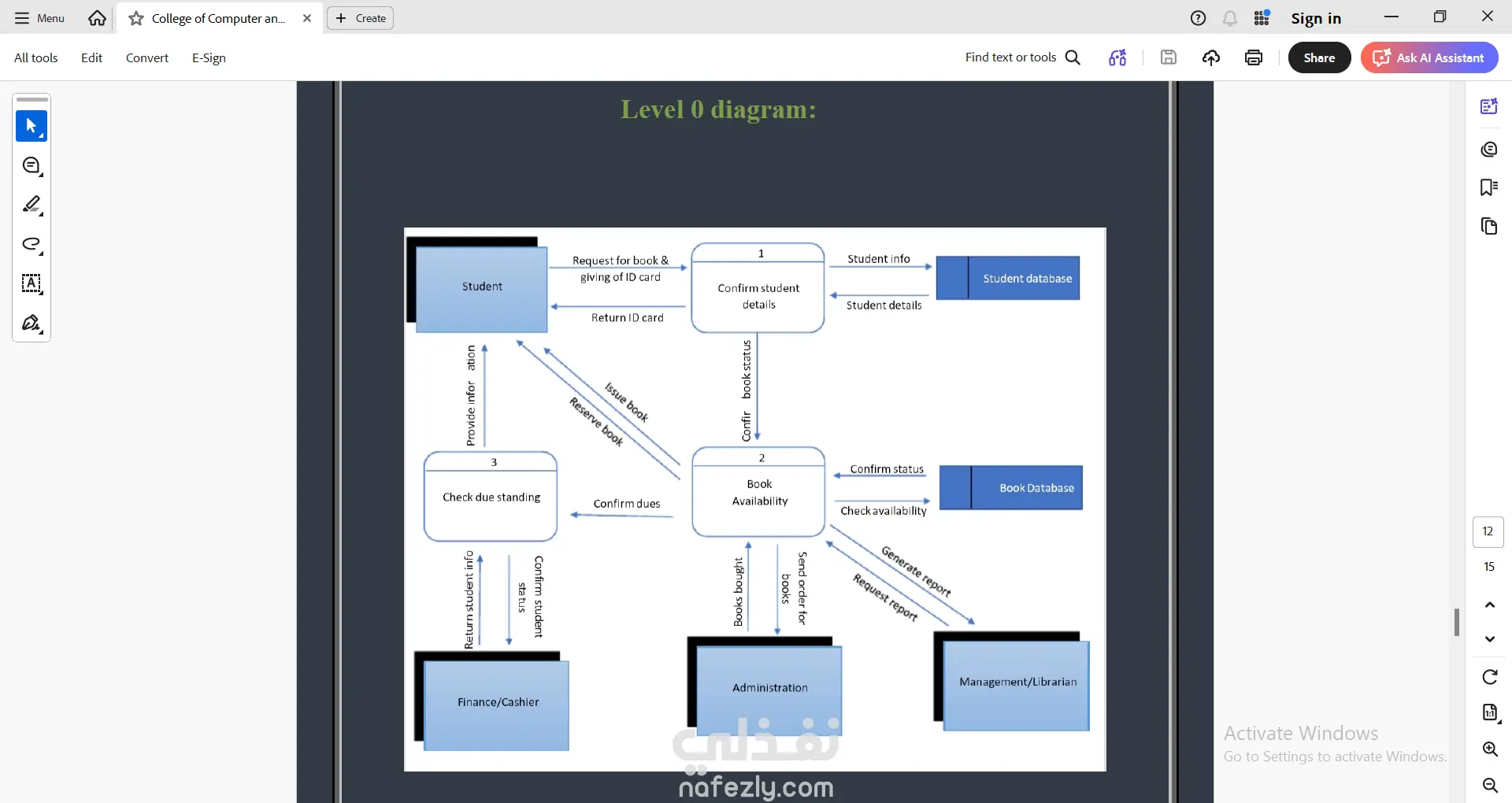Click the Find text or tools search
Screen dimensions: 1512x803
[1022, 57]
